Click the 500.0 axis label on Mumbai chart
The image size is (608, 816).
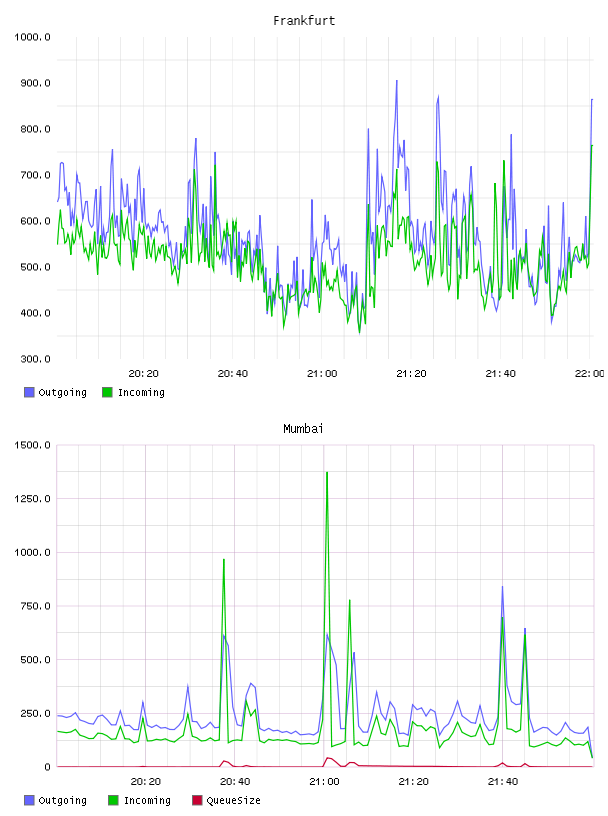point(35,659)
